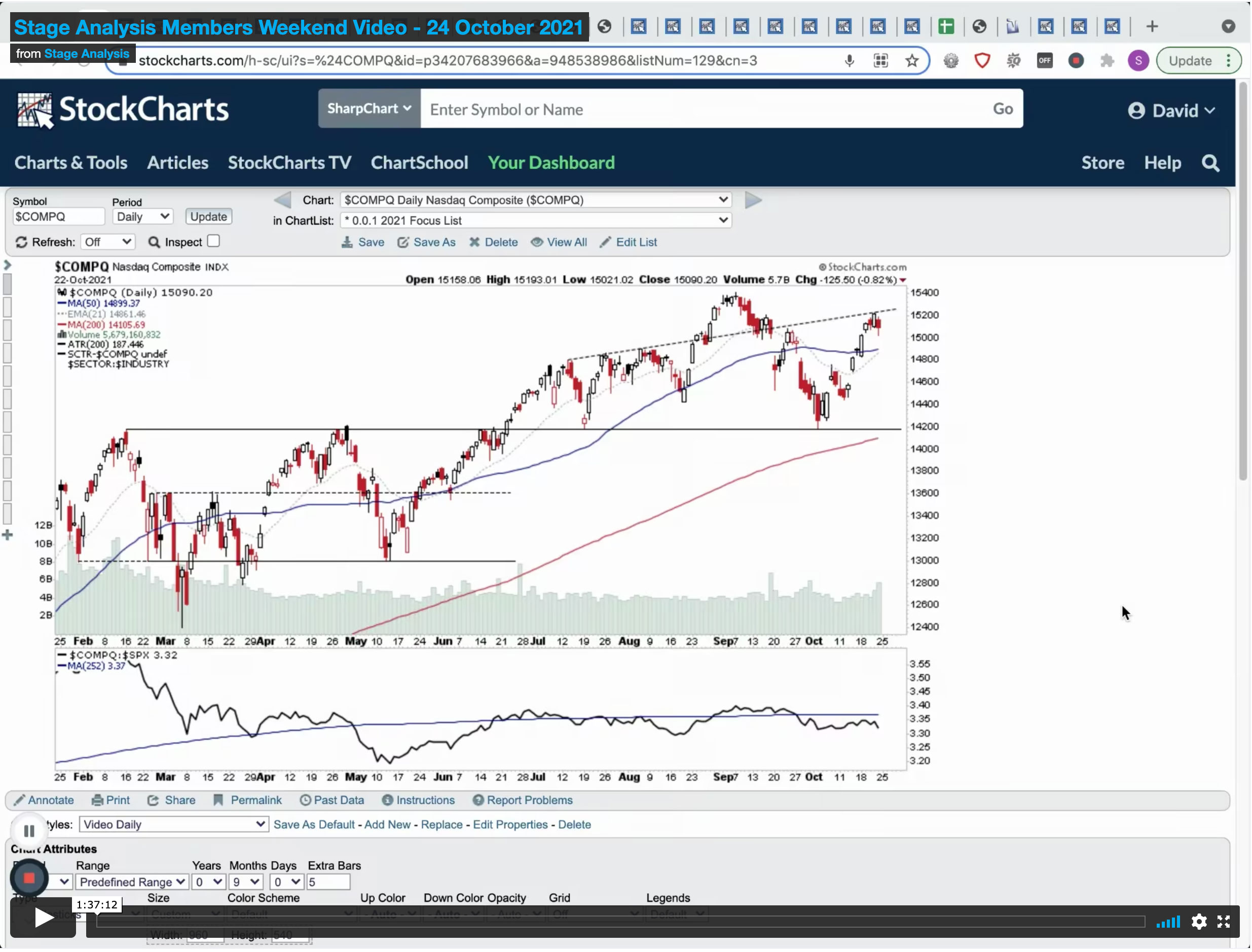Viewport: 1252px width, 952px height.
Task: Click the red record button overlay
Action: pyautogui.click(x=29, y=878)
